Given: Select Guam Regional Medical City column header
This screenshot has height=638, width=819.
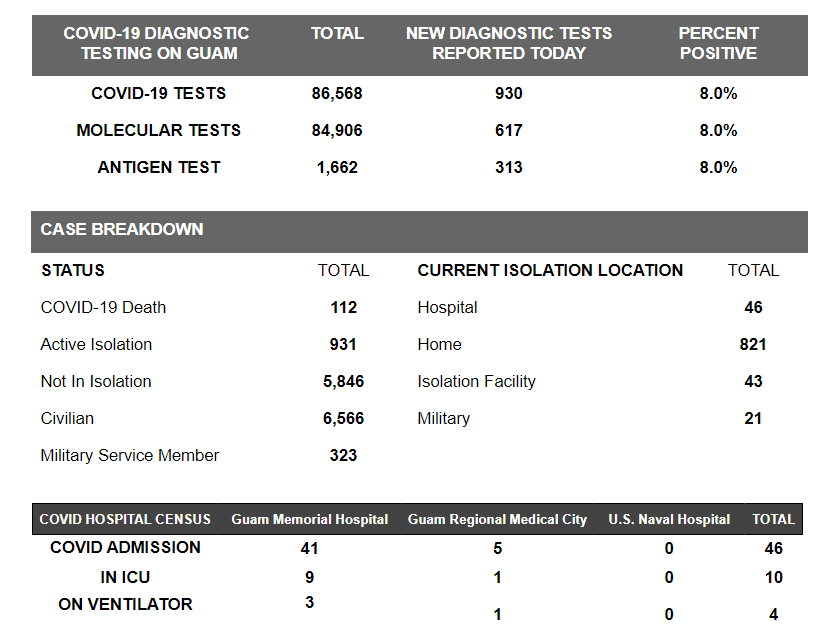Looking at the screenshot, I should [497, 519].
